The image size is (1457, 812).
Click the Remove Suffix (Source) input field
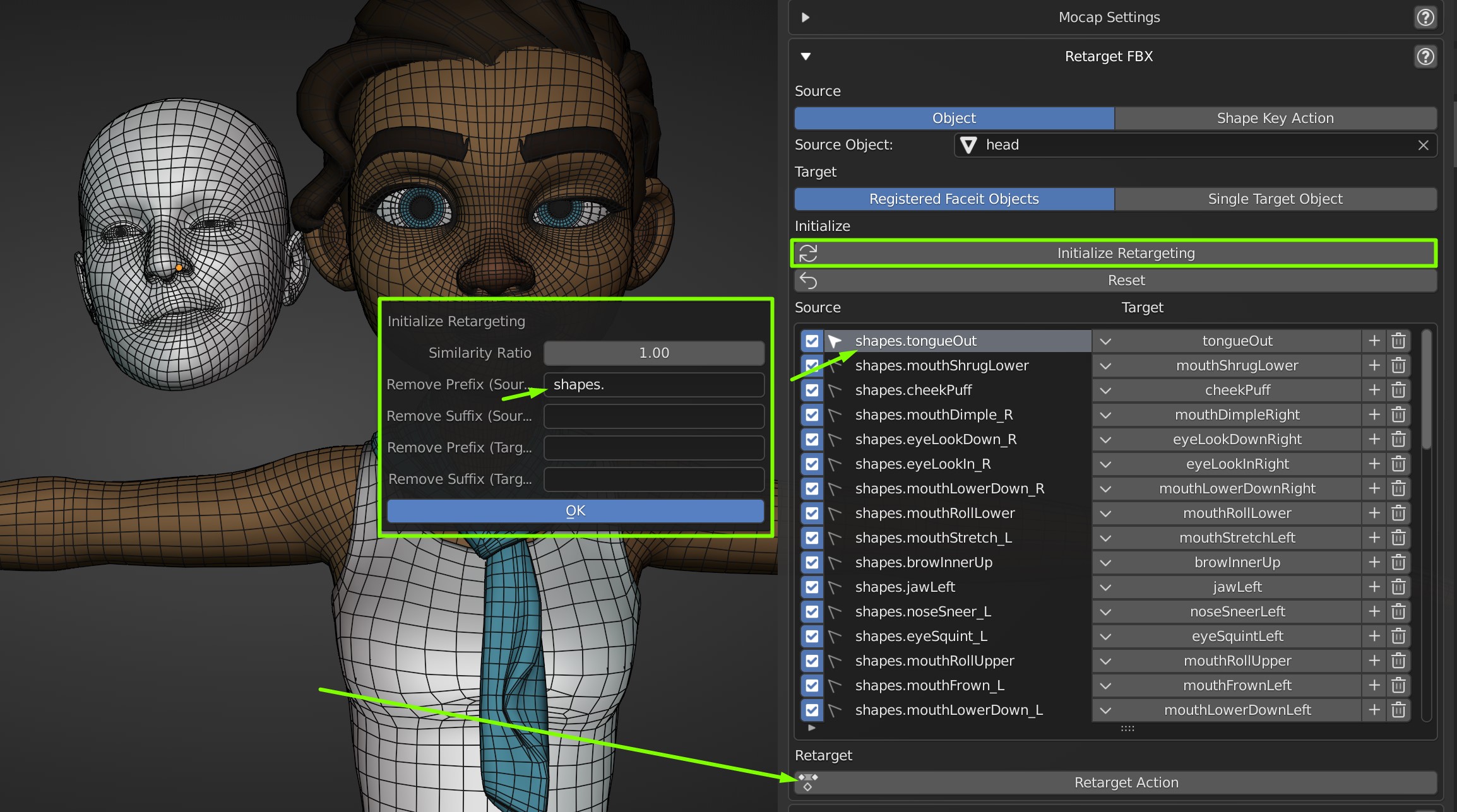pyautogui.click(x=653, y=416)
